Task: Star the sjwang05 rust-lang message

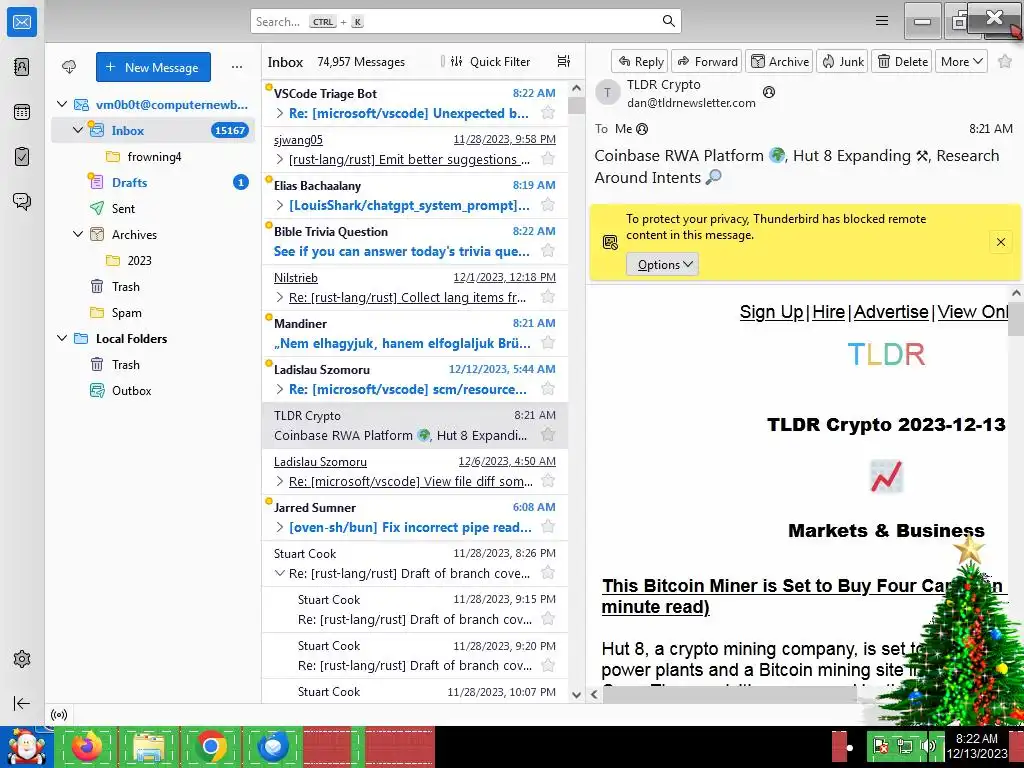Action: [548, 159]
